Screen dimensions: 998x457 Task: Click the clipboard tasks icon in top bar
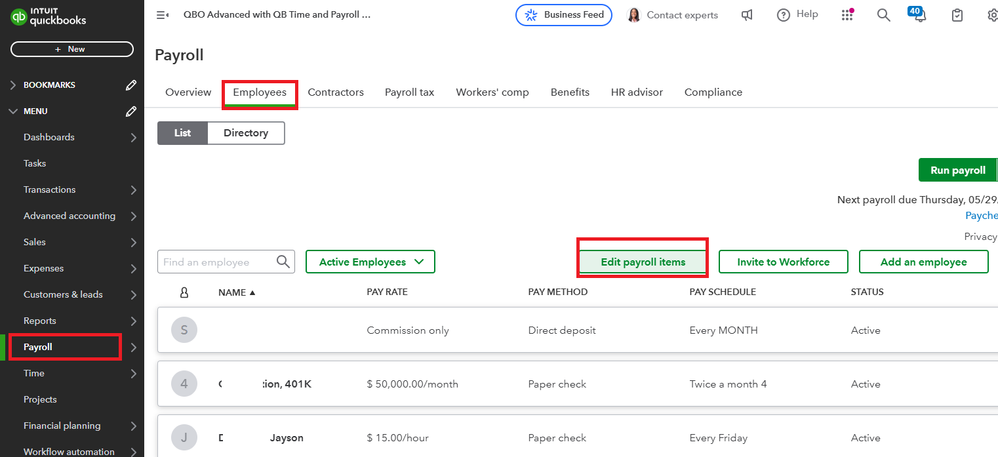pyautogui.click(x=957, y=15)
